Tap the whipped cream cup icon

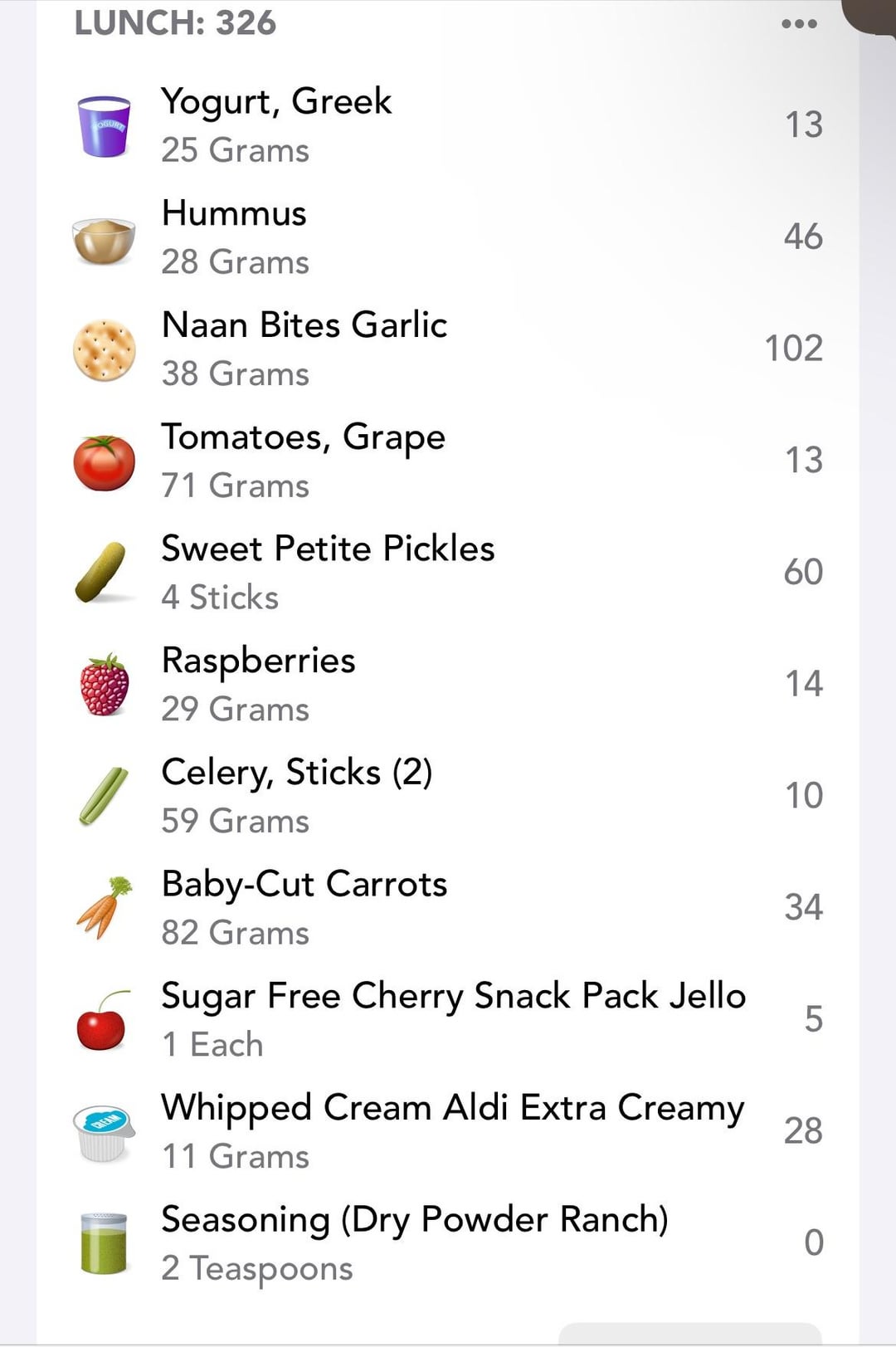[104, 1133]
